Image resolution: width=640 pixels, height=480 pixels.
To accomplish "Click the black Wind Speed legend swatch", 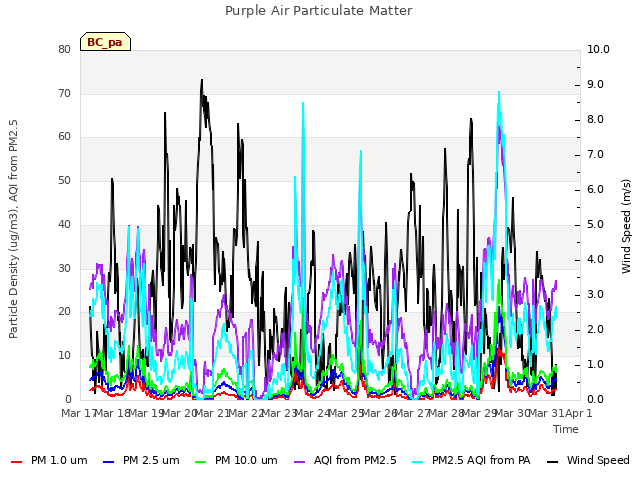I will click(x=552, y=462).
